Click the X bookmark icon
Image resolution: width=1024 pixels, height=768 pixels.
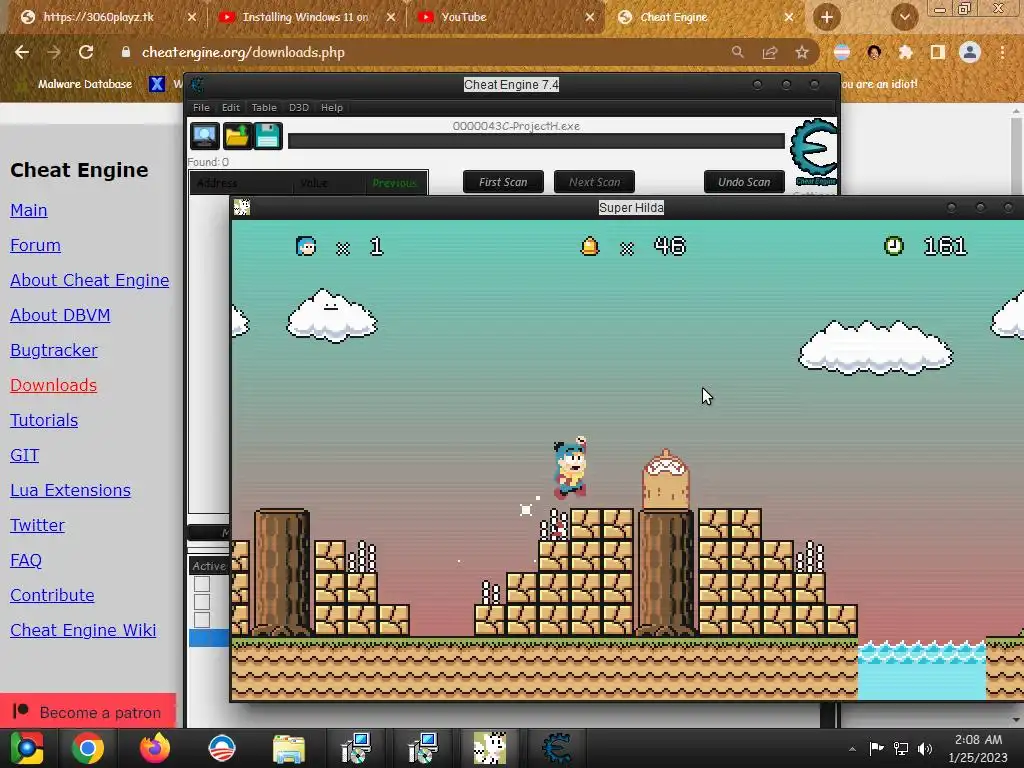157,84
